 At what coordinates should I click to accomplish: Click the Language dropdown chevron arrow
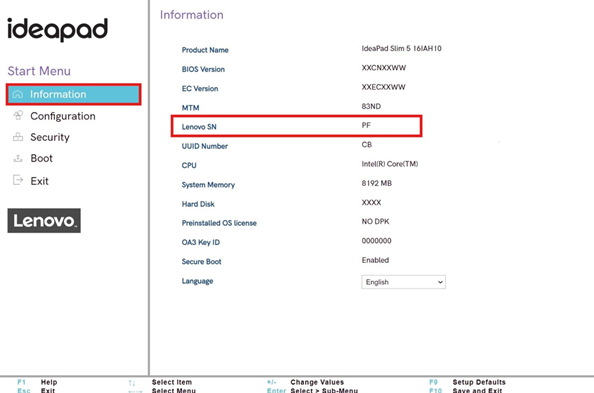(x=440, y=282)
